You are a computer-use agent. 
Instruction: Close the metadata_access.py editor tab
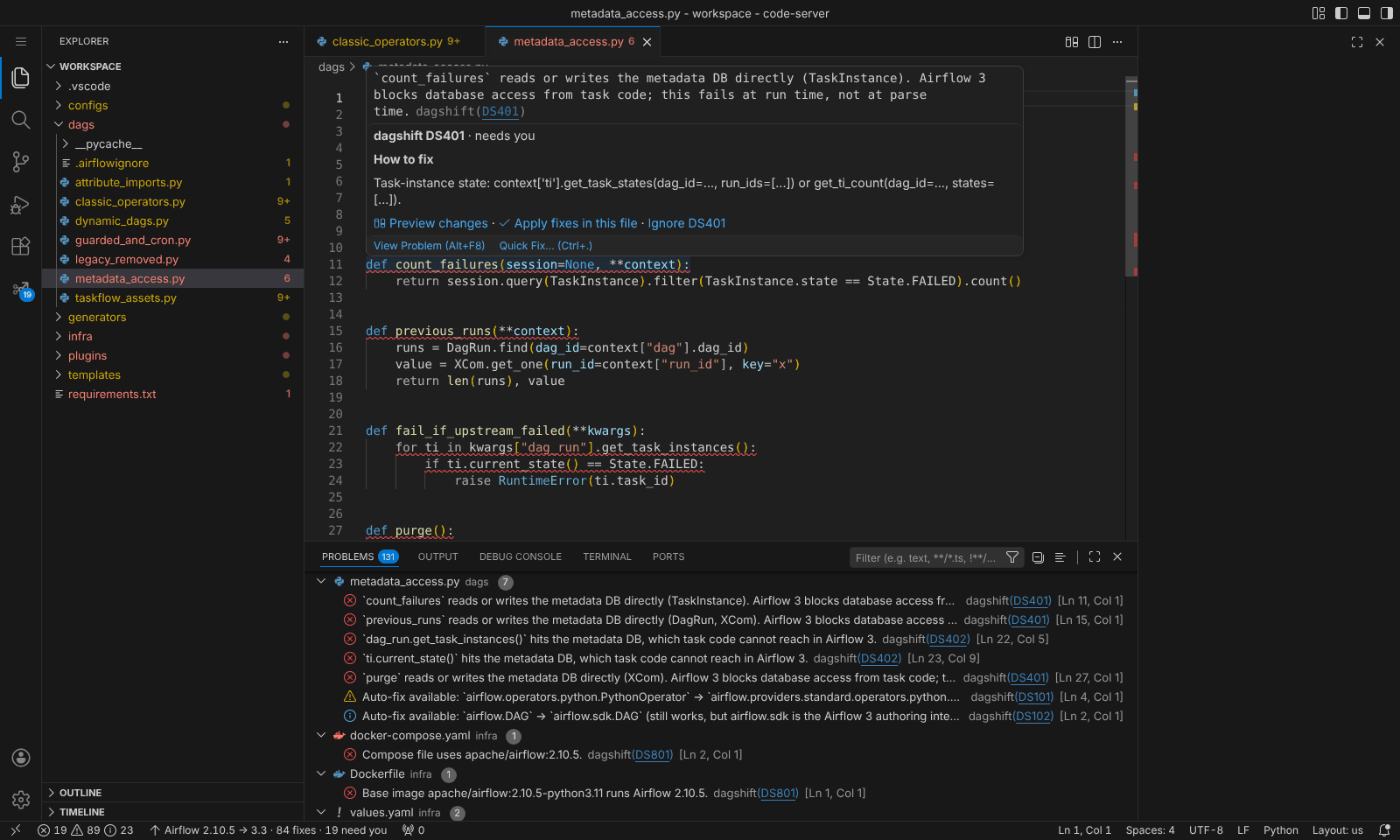pos(647,42)
